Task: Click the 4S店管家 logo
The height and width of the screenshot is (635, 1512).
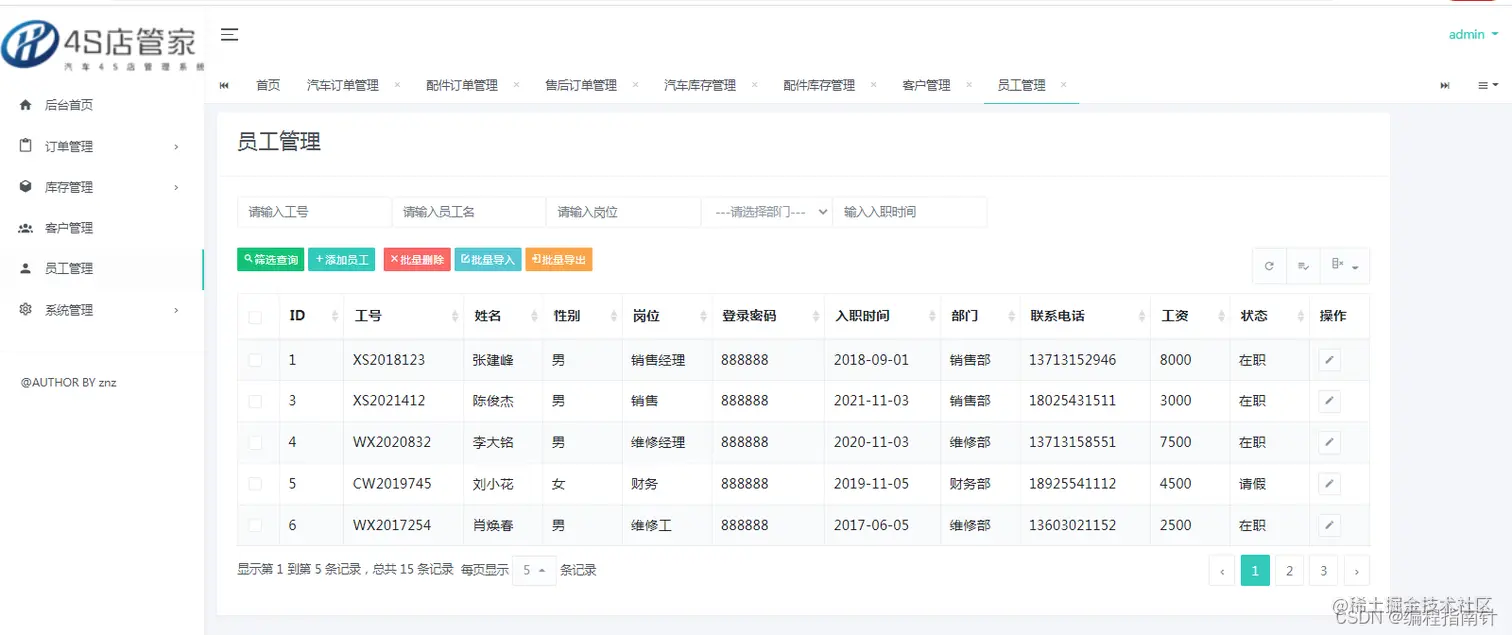Action: pyautogui.click(x=100, y=45)
